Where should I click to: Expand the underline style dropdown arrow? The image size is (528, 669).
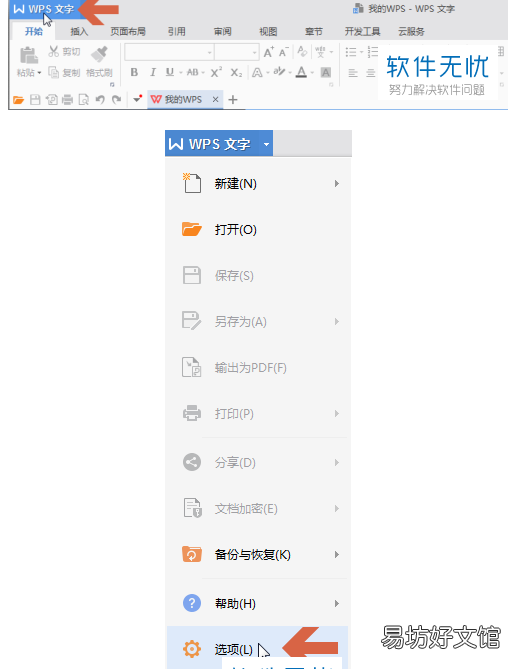point(181,73)
